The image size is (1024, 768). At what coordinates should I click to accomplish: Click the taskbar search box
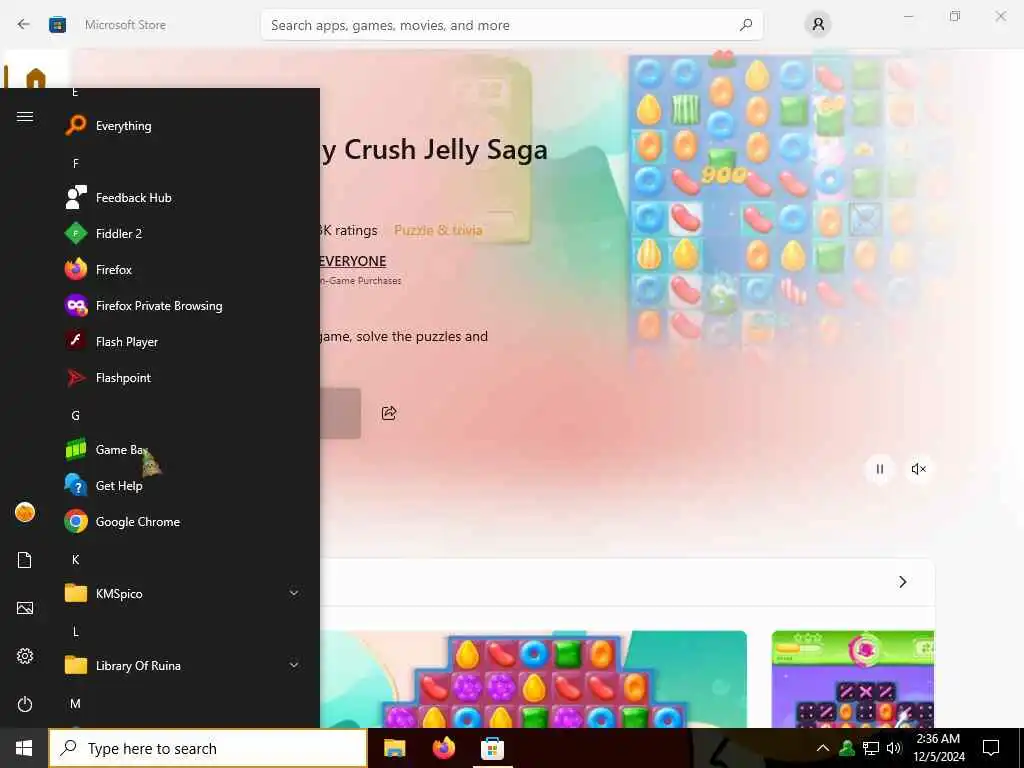tap(208, 748)
